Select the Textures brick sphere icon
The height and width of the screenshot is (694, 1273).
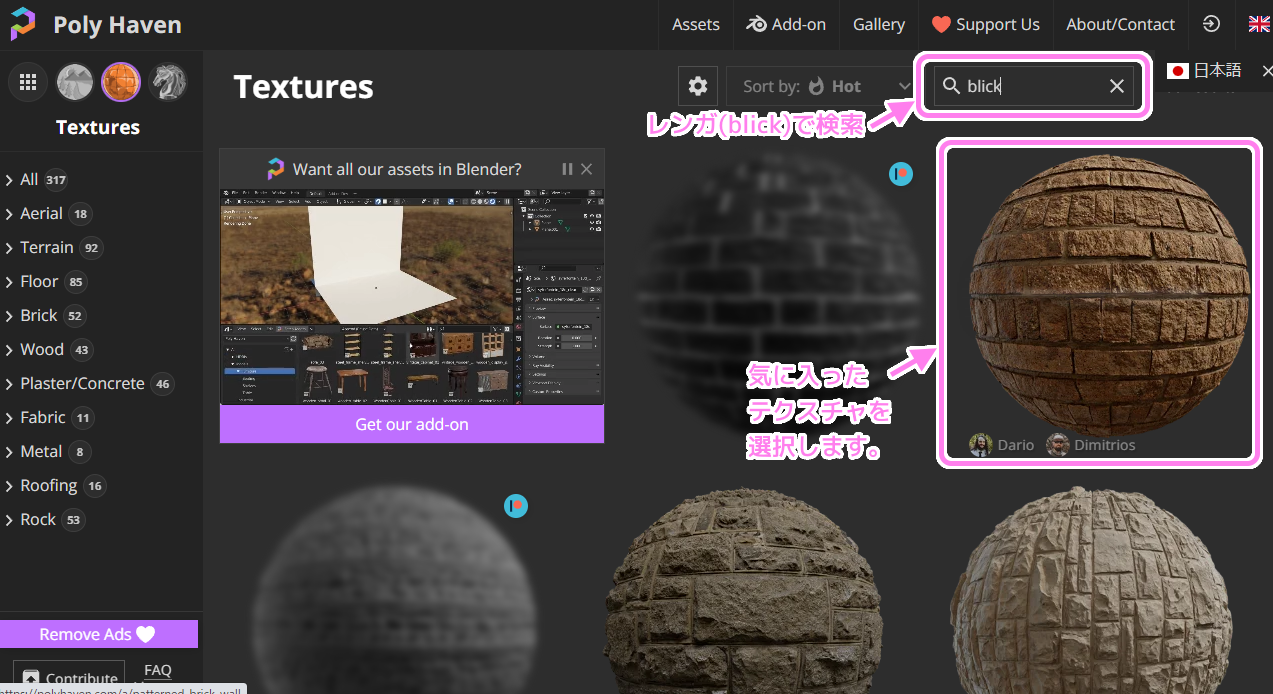[121, 82]
